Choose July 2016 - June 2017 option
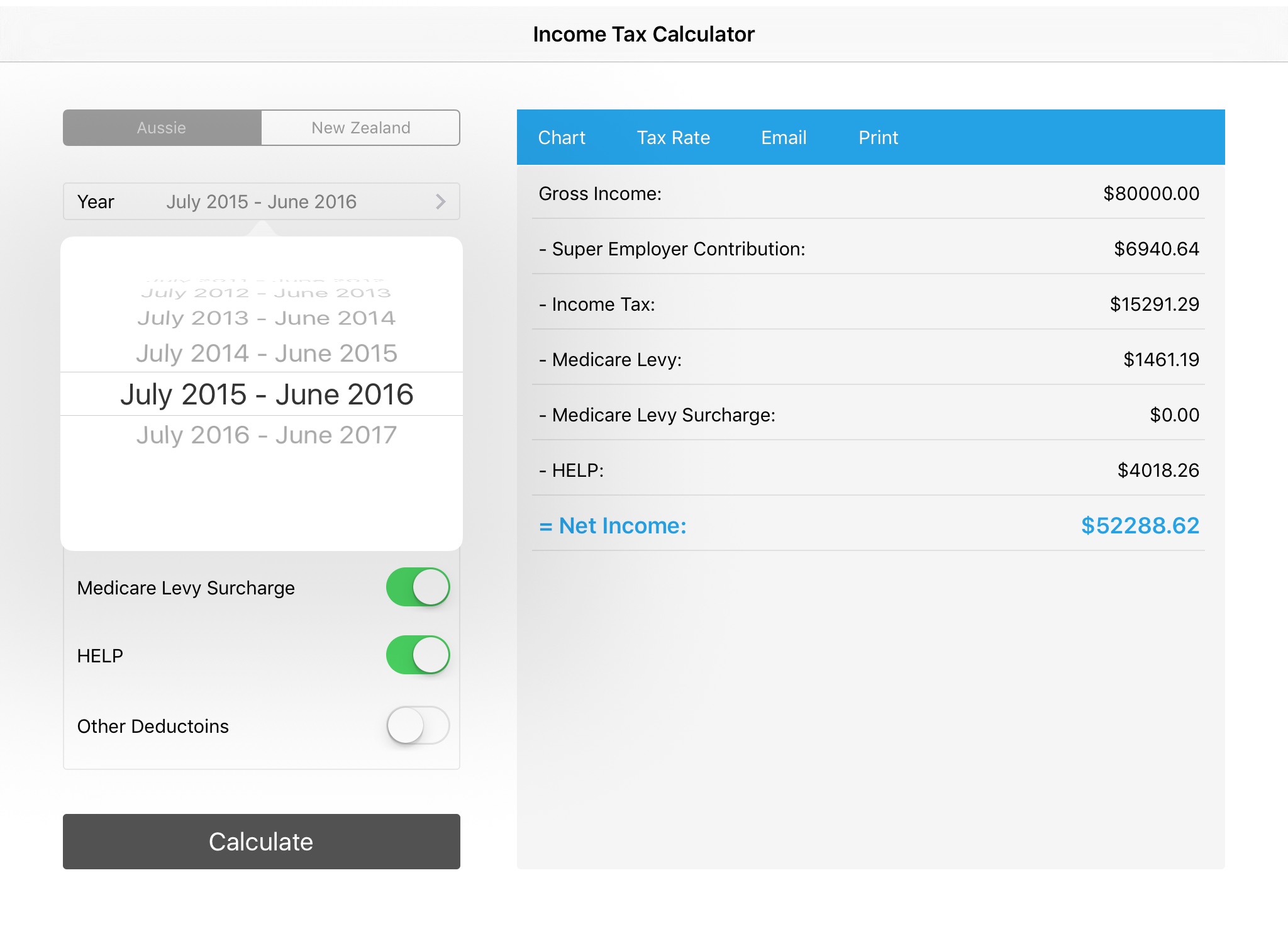The height and width of the screenshot is (941, 1288). (267, 435)
